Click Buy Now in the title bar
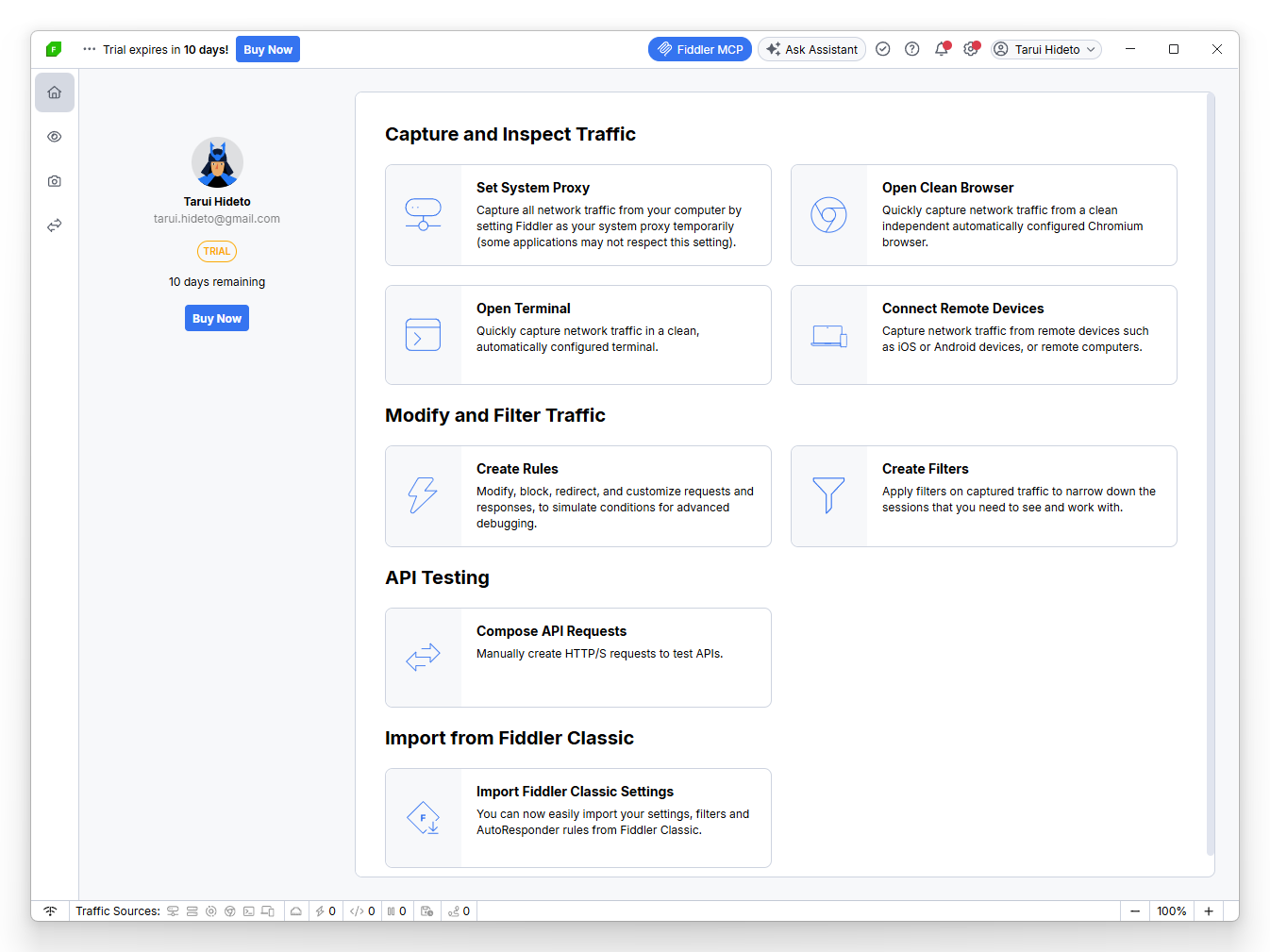The image size is (1270, 952). pyautogui.click(x=268, y=50)
